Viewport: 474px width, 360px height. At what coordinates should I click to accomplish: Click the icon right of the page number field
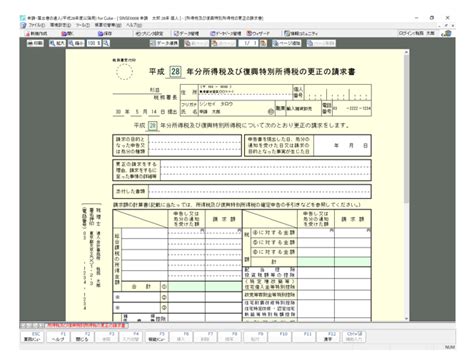pos(263,43)
